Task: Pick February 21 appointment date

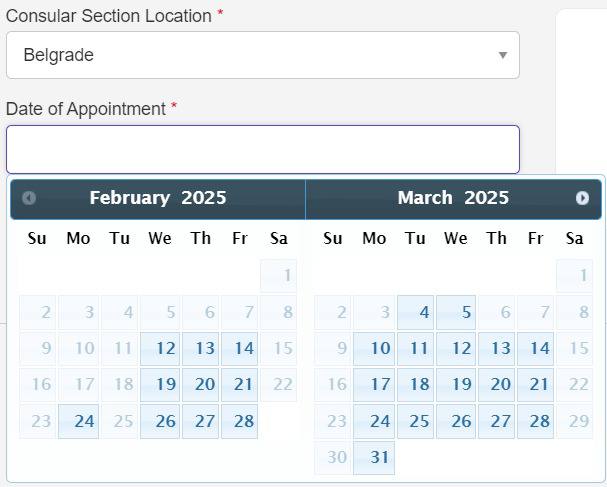Action: 240,385
